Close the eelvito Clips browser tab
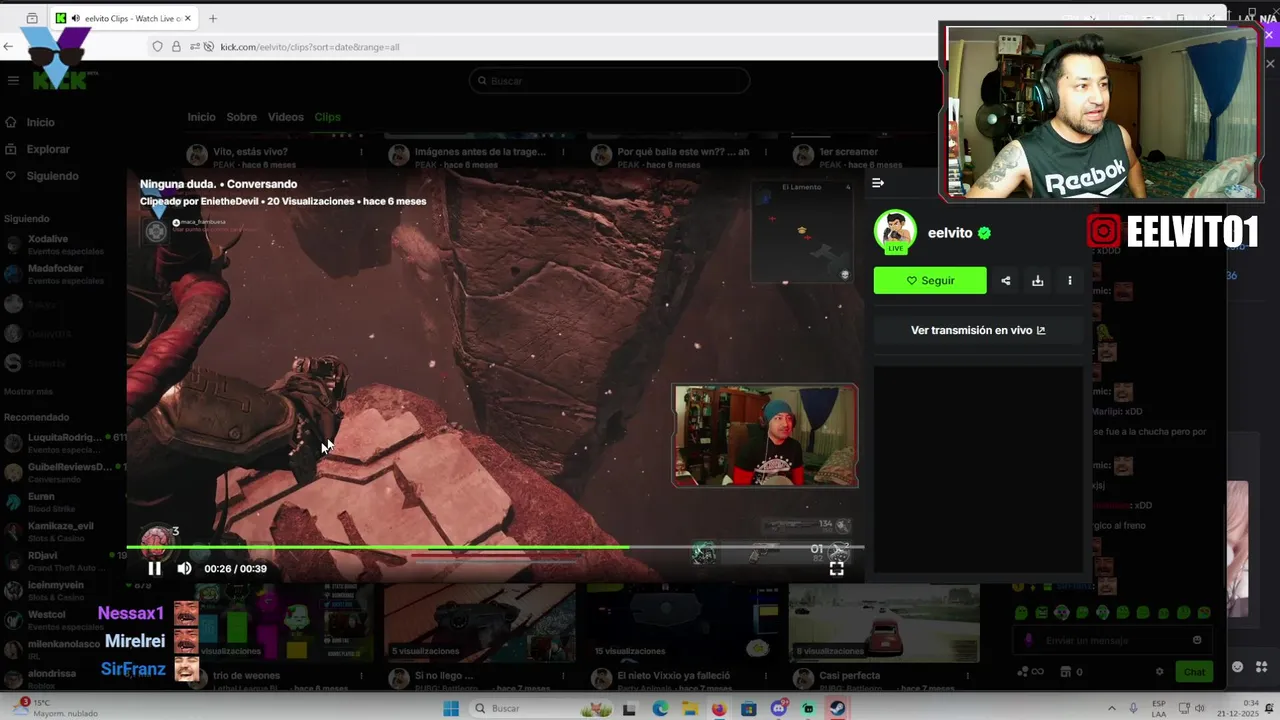Screen dimensions: 1280x720 pos(187,18)
